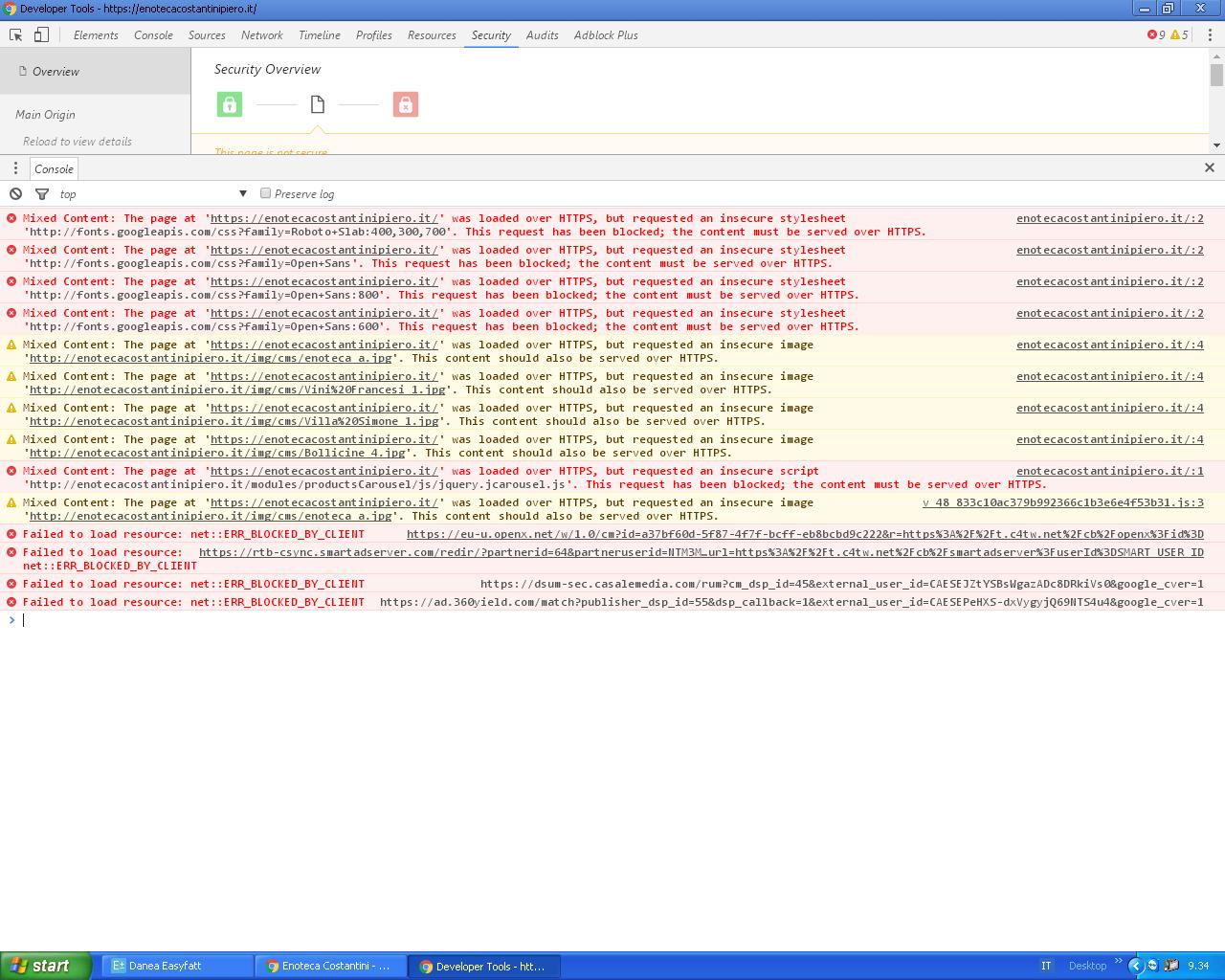Click the red error count indicator
Screen dimensions: 1225x980
point(1156,35)
